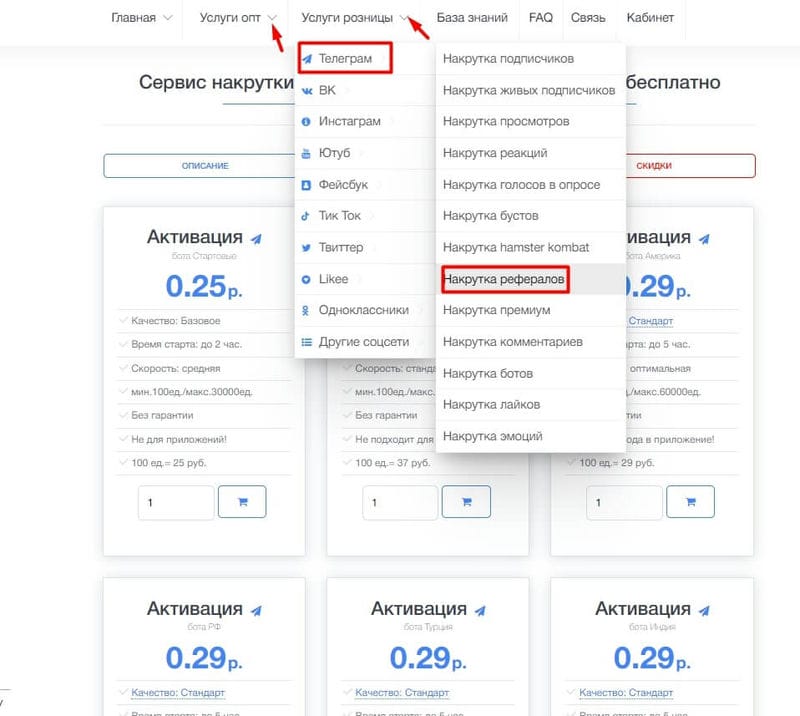This screenshot has height=716, width=800.
Task: Click the ОПИСАНИЕ button
Action: (x=205, y=166)
